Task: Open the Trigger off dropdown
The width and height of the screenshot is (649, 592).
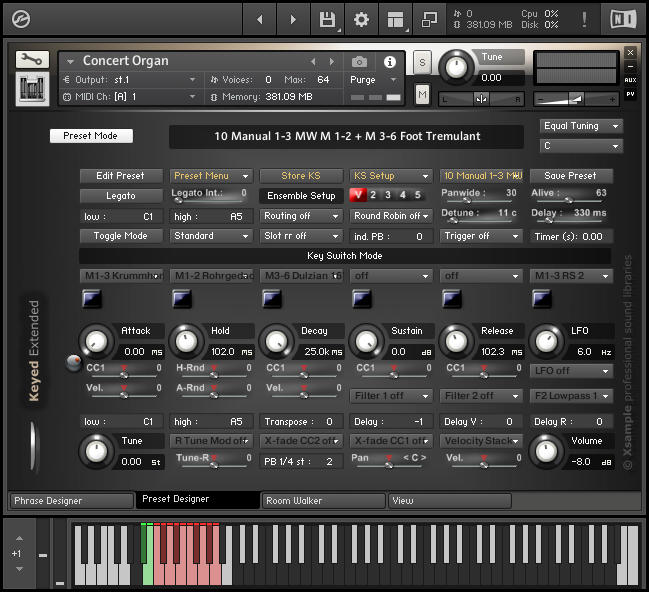Action: coord(481,236)
